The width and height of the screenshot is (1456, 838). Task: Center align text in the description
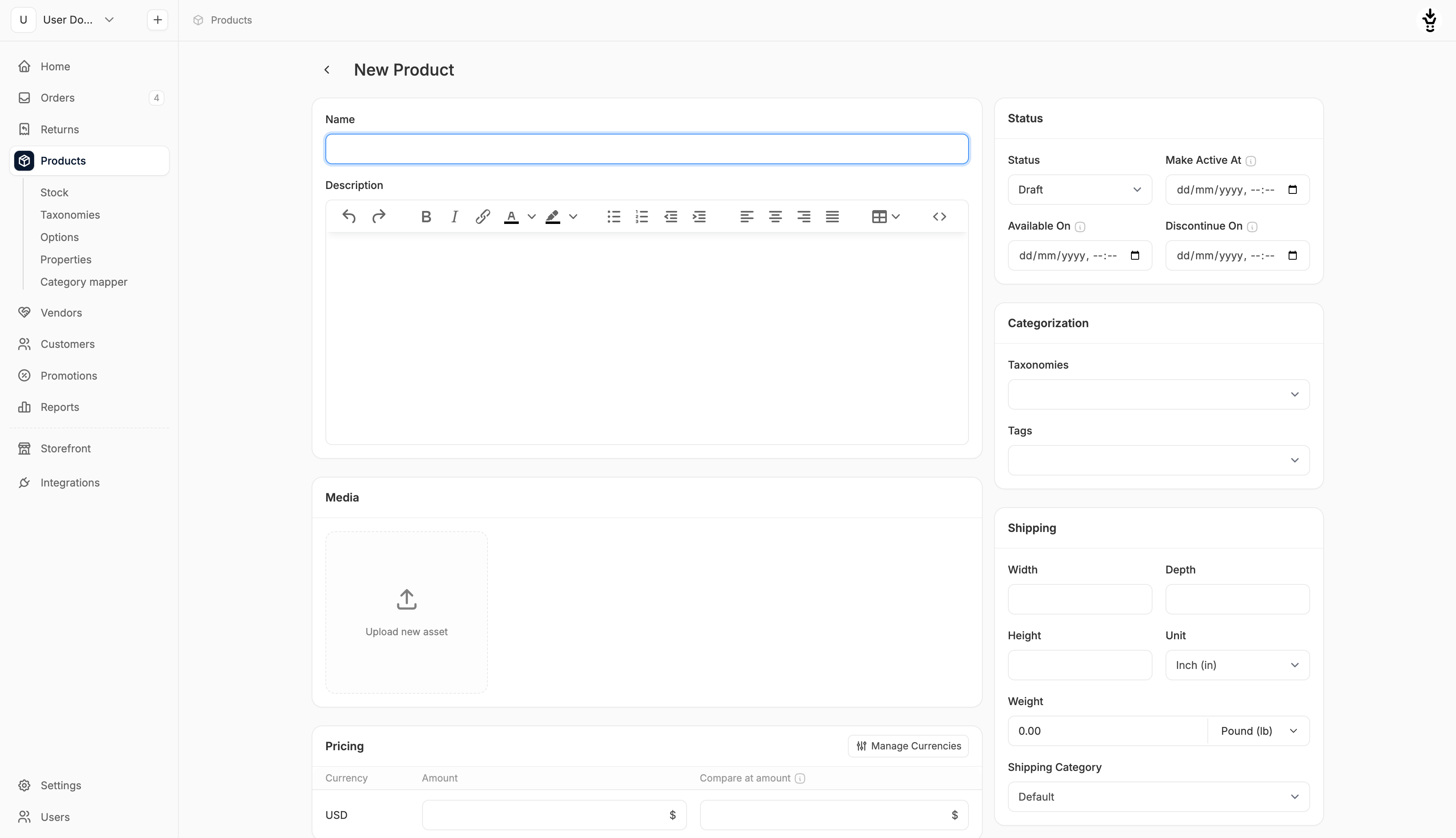pos(775,217)
